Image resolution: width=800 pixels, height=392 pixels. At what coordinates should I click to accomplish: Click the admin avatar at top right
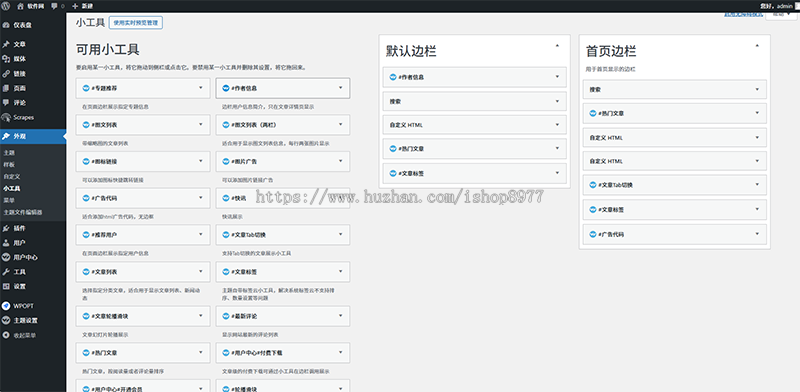(796, 6)
